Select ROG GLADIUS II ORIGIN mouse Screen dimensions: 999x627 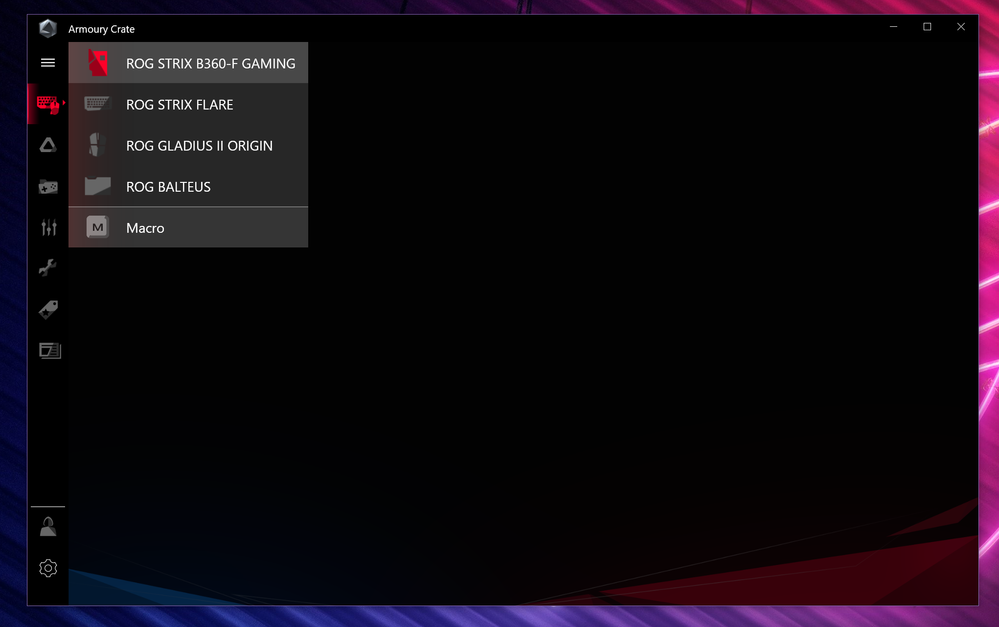point(188,145)
